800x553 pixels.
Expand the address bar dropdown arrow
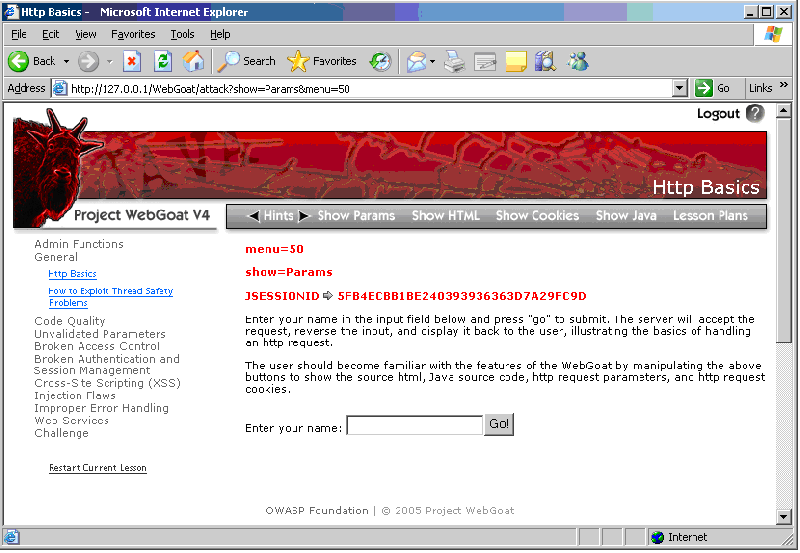[679, 89]
